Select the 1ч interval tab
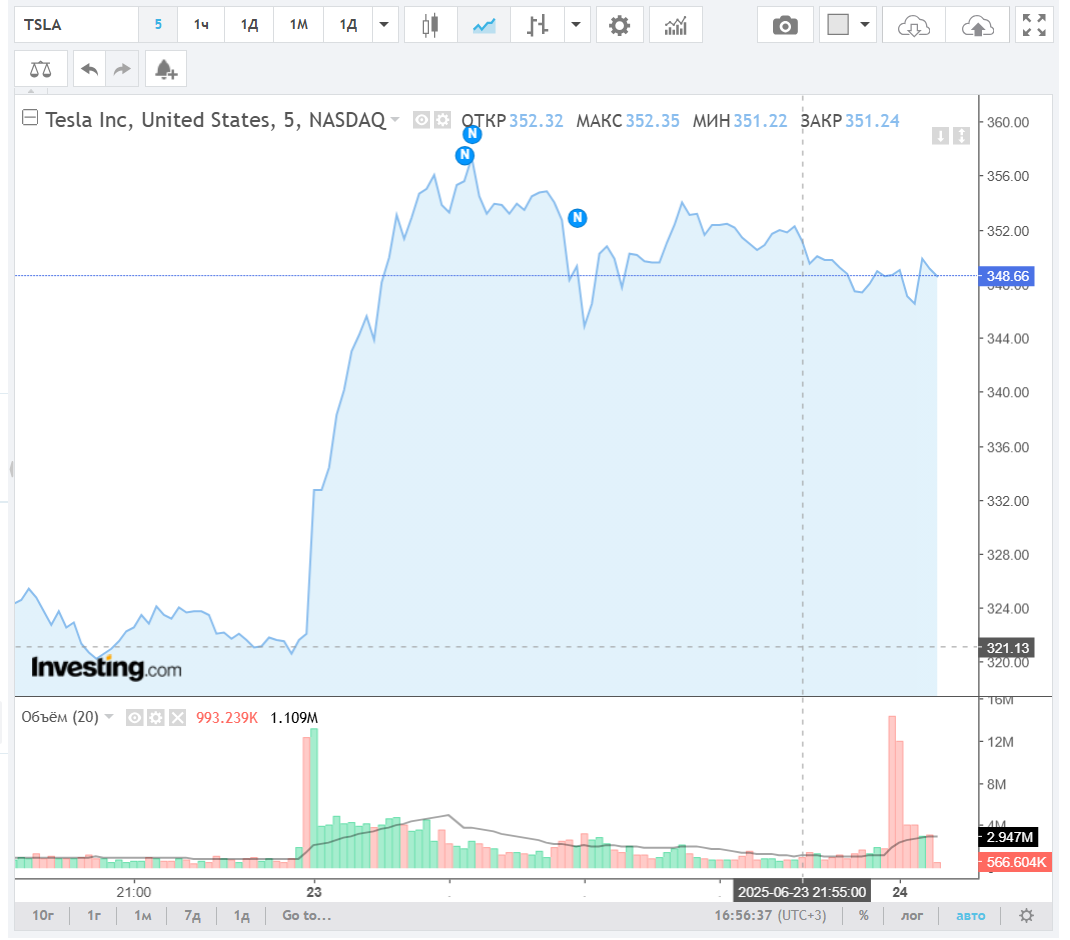Screen dimensions: 1070x940 click(x=202, y=25)
